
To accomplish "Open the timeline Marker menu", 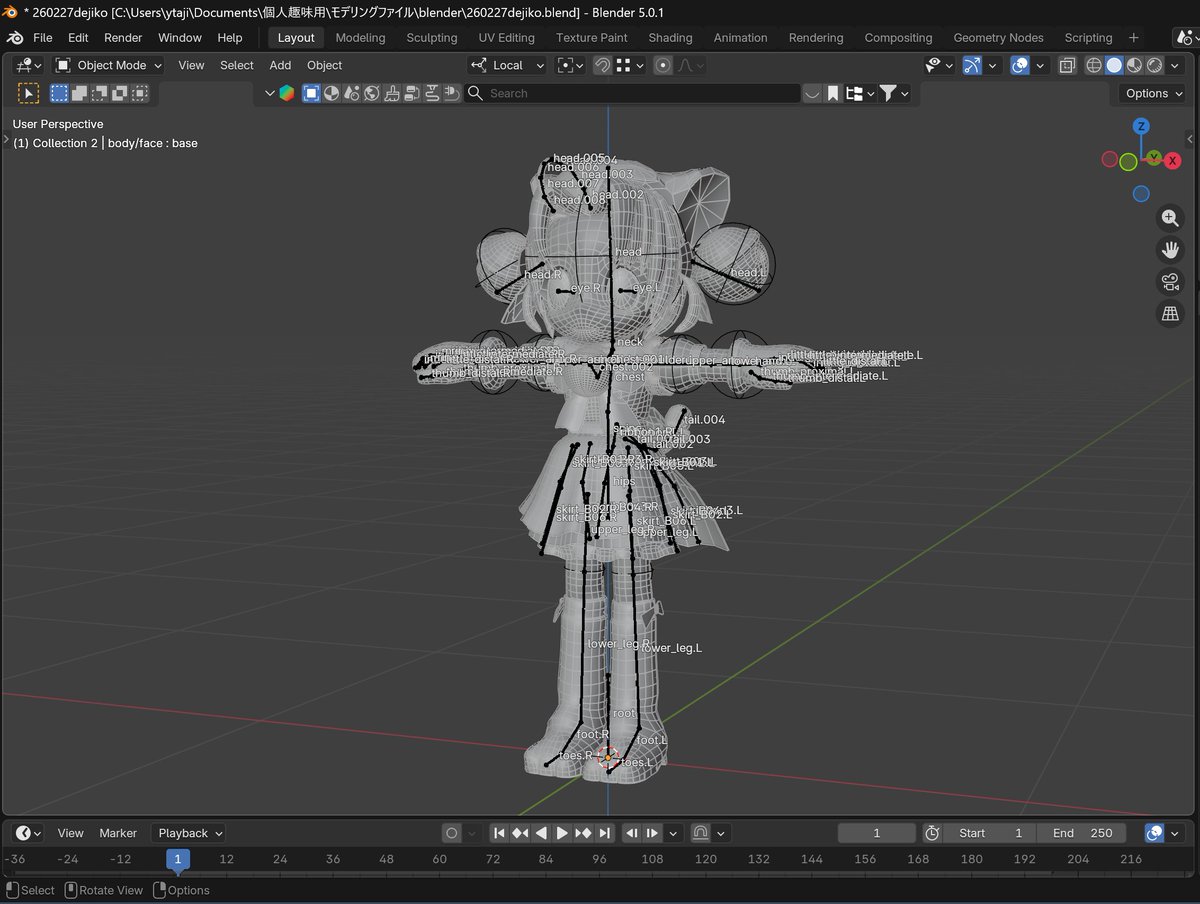I will coord(118,833).
